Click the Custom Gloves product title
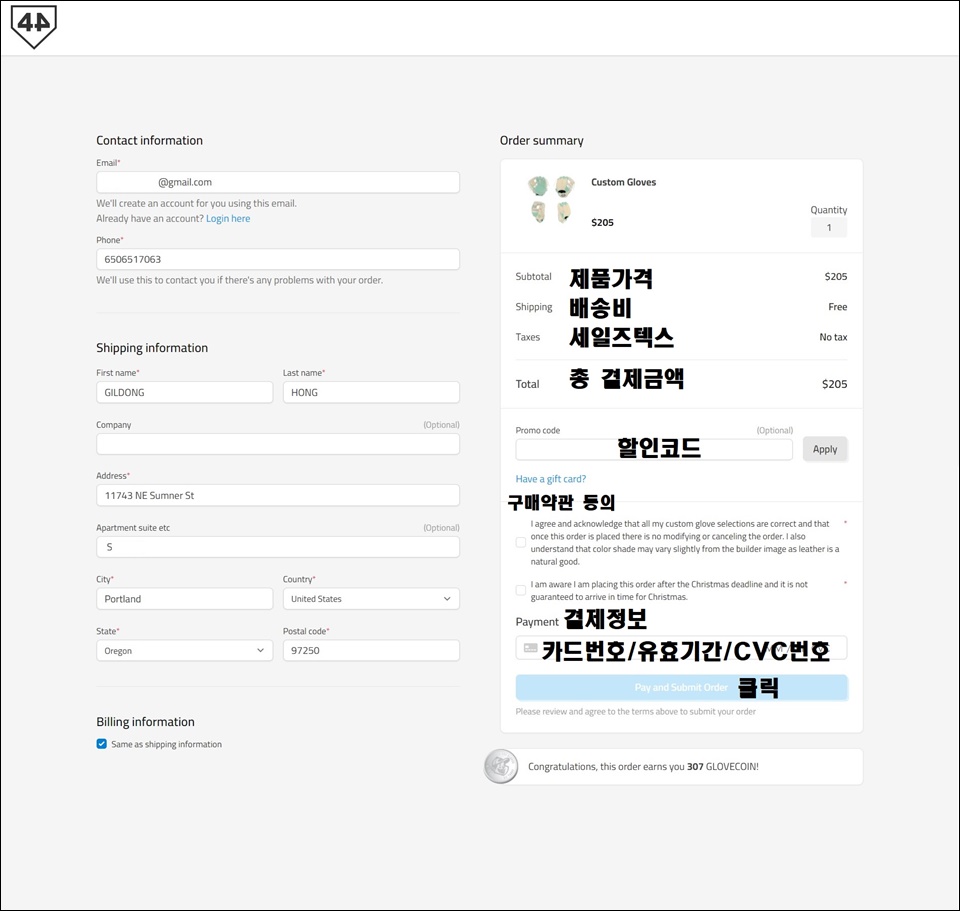 click(623, 182)
